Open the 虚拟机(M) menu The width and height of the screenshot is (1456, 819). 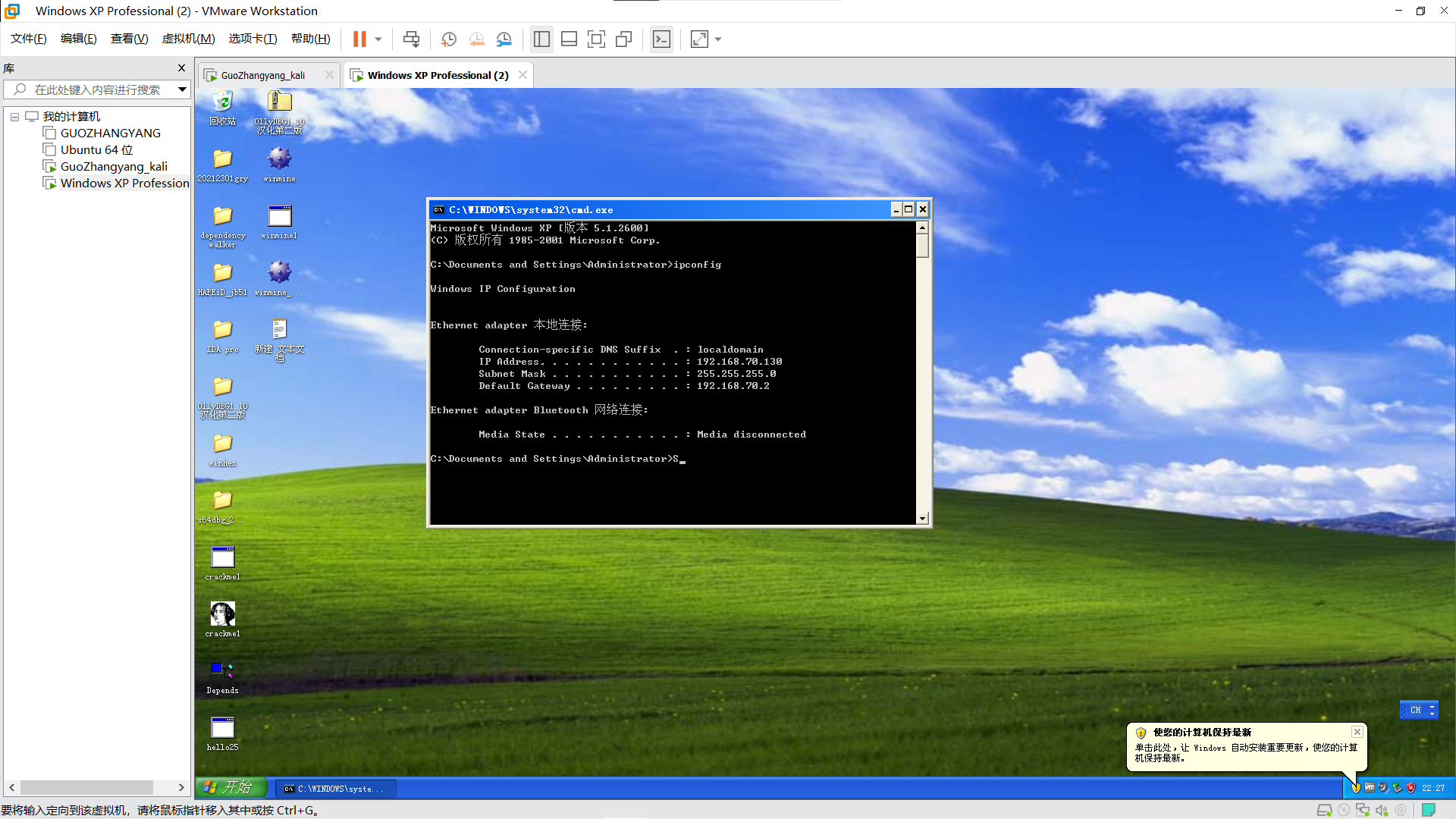click(x=188, y=39)
